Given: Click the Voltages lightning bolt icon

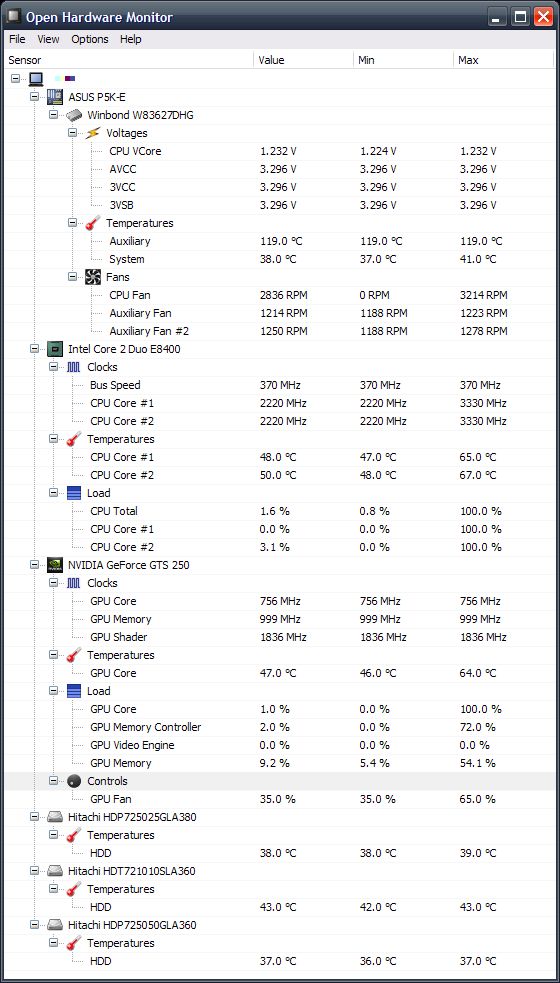Looking at the screenshot, I should tap(93, 133).
